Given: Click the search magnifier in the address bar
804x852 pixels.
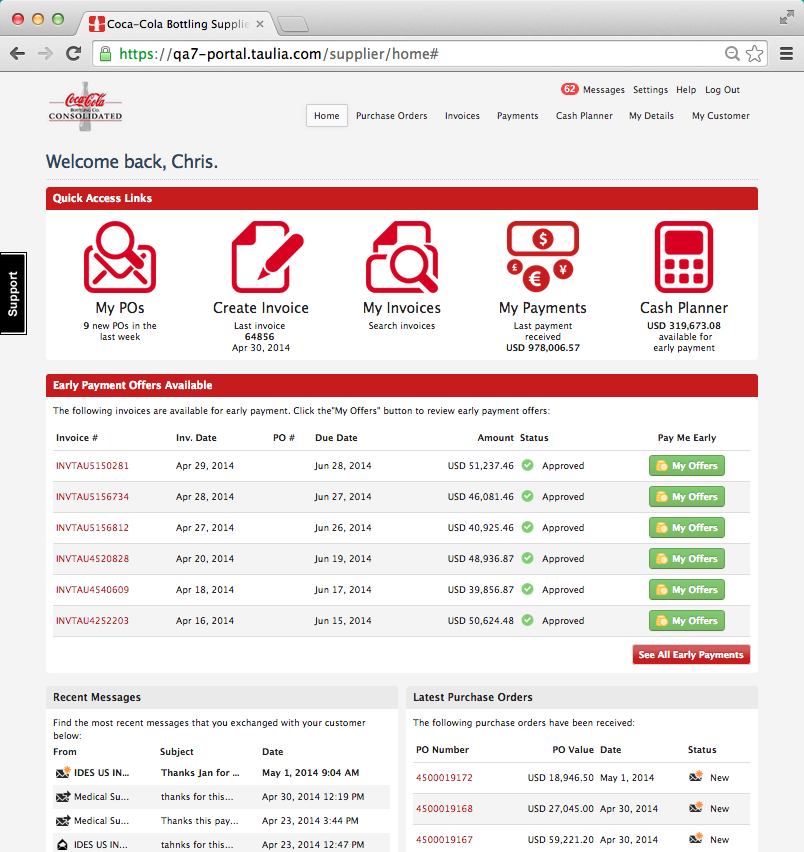Looking at the screenshot, I should point(731,53).
